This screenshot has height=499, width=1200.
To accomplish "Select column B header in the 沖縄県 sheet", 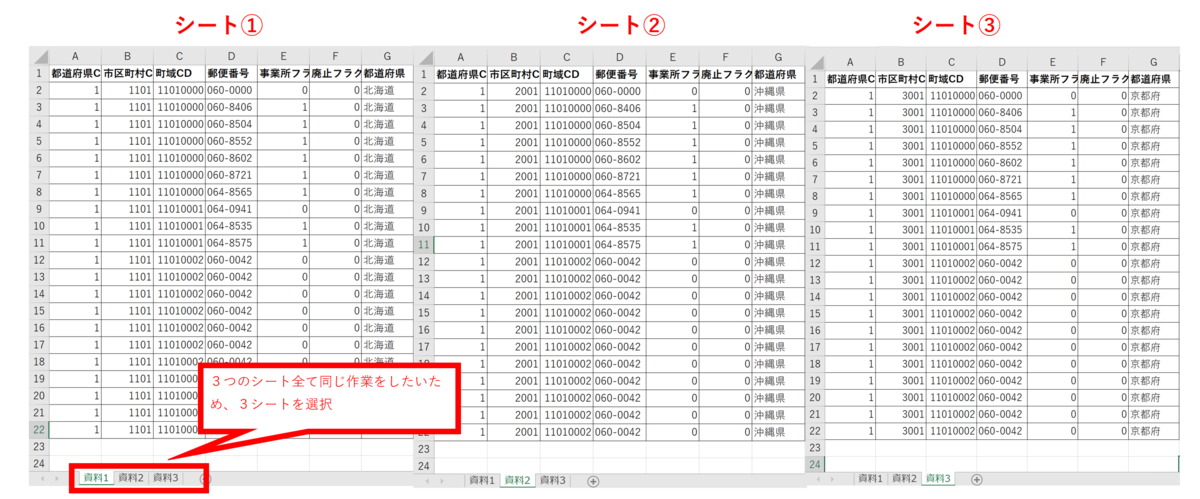I will tap(513, 56).
